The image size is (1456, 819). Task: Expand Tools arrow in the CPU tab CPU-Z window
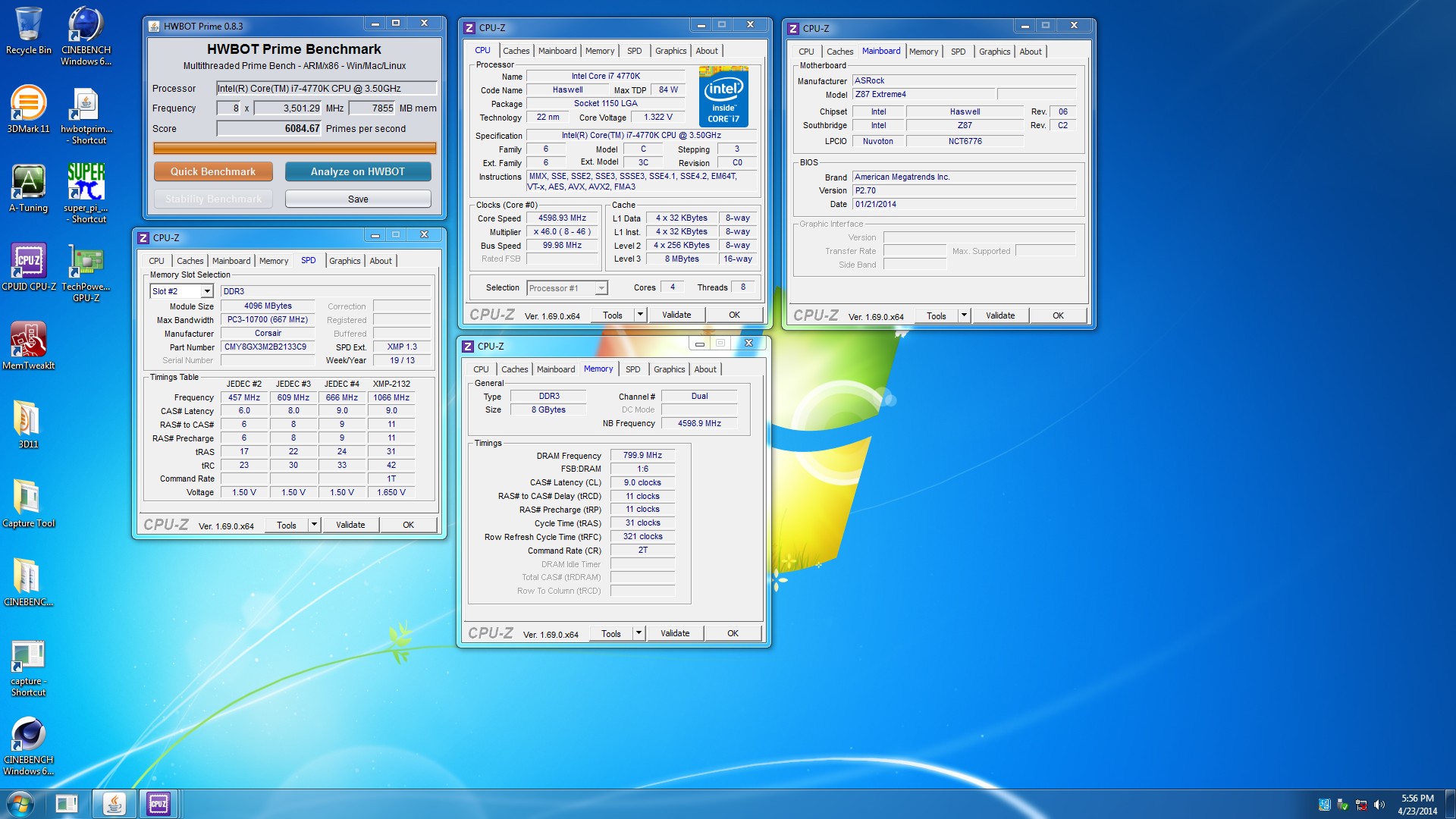[x=640, y=315]
